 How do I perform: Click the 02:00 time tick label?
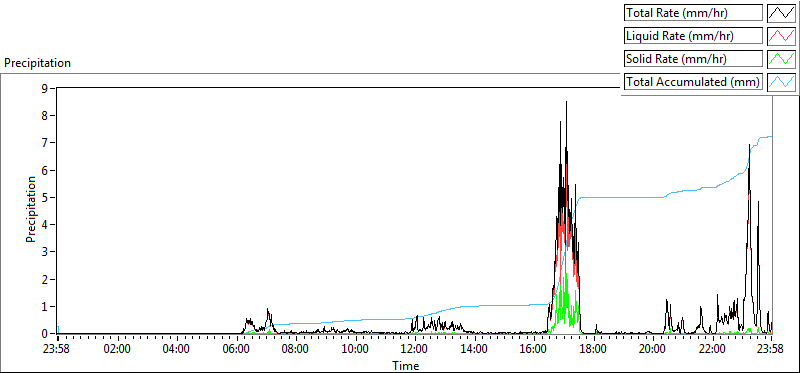pyautogui.click(x=118, y=350)
